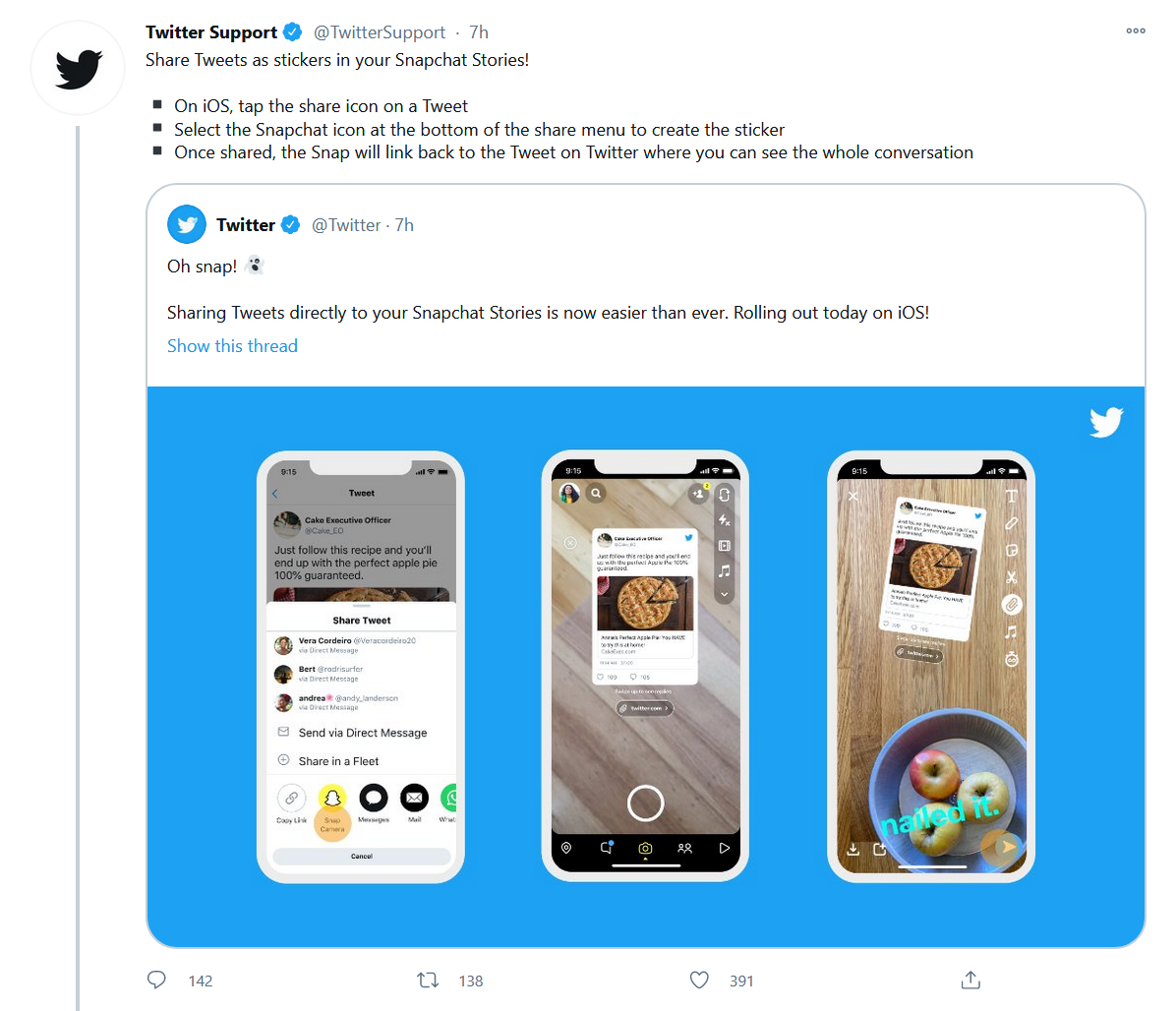The image size is (1176, 1011).
Task: Like the tweet with heart icon
Action: 699,980
